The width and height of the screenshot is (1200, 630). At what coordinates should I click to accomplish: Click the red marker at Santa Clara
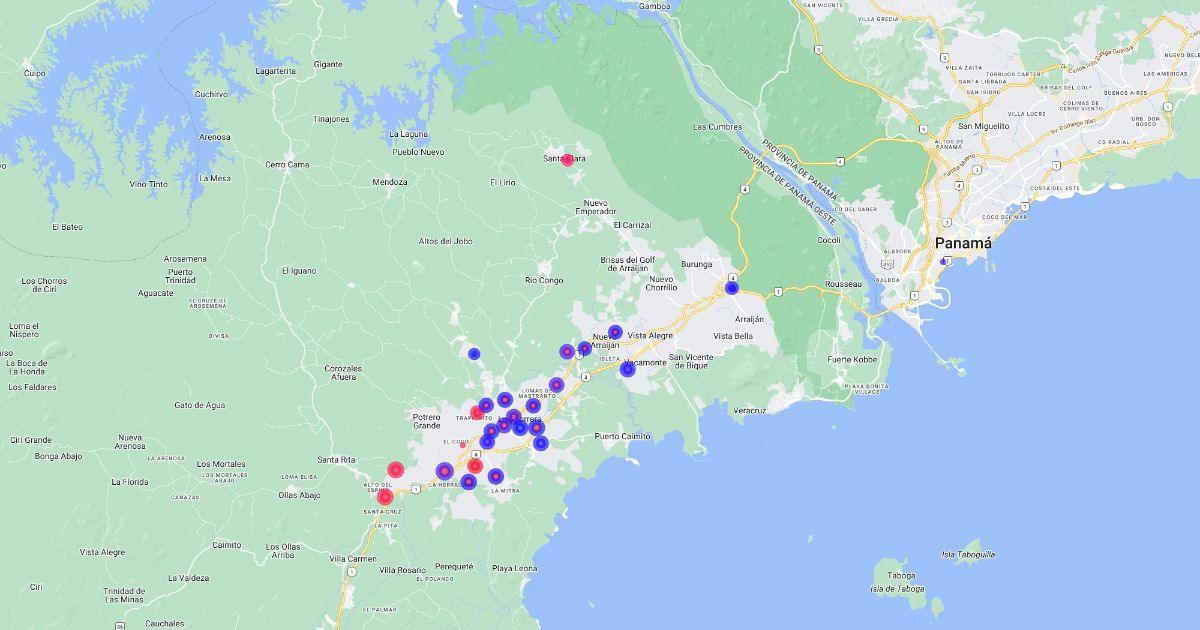(567, 160)
